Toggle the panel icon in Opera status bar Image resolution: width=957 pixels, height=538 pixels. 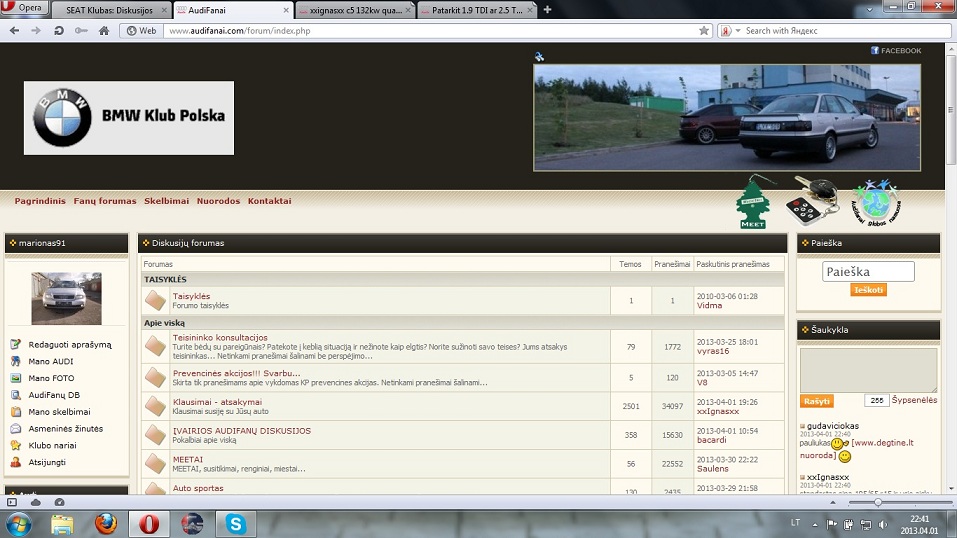12,502
